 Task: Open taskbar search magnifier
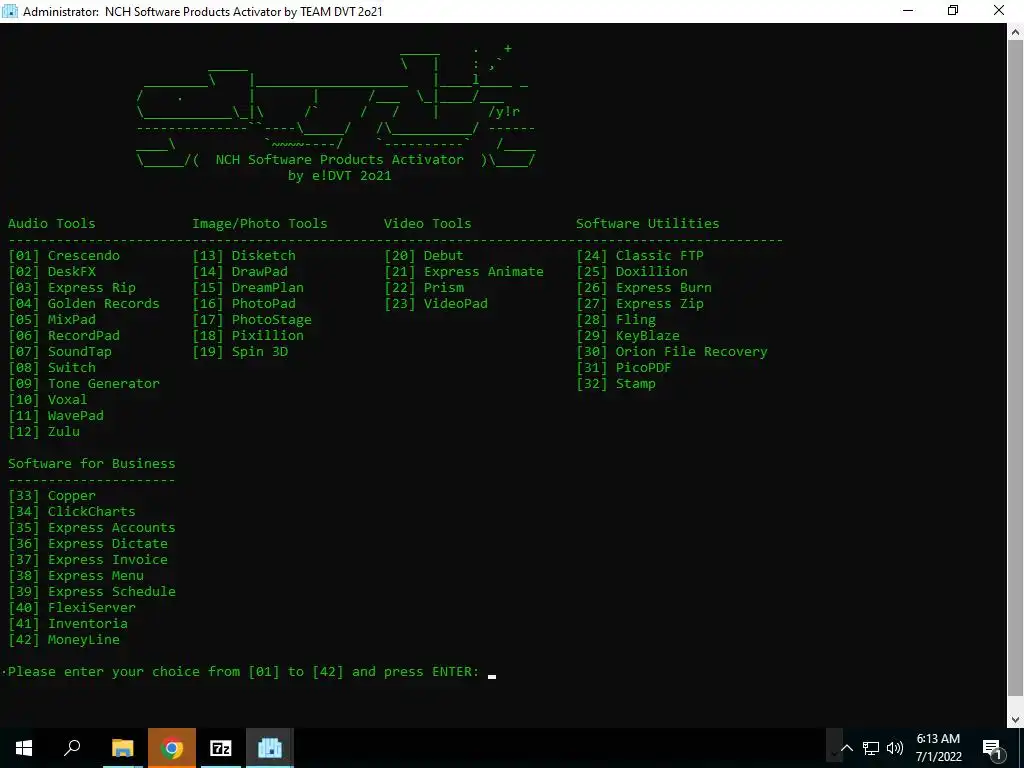tap(72, 748)
